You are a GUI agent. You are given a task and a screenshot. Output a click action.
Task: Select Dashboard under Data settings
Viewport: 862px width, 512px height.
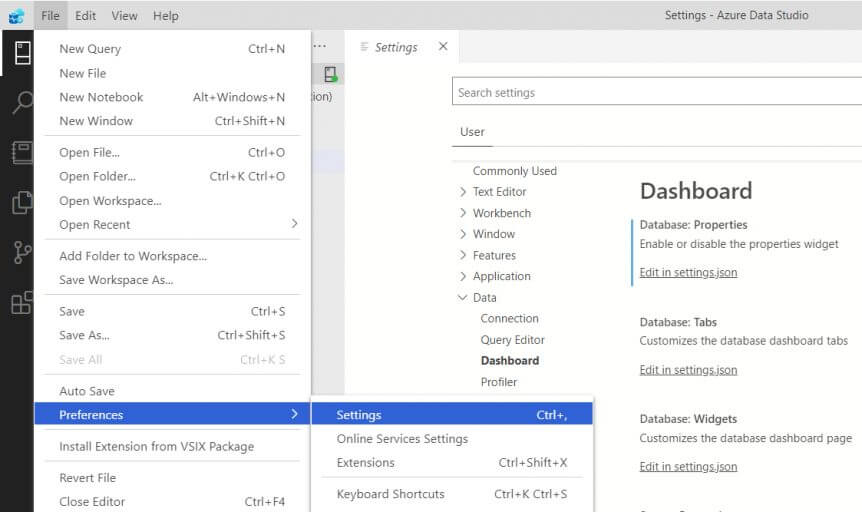(x=510, y=361)
